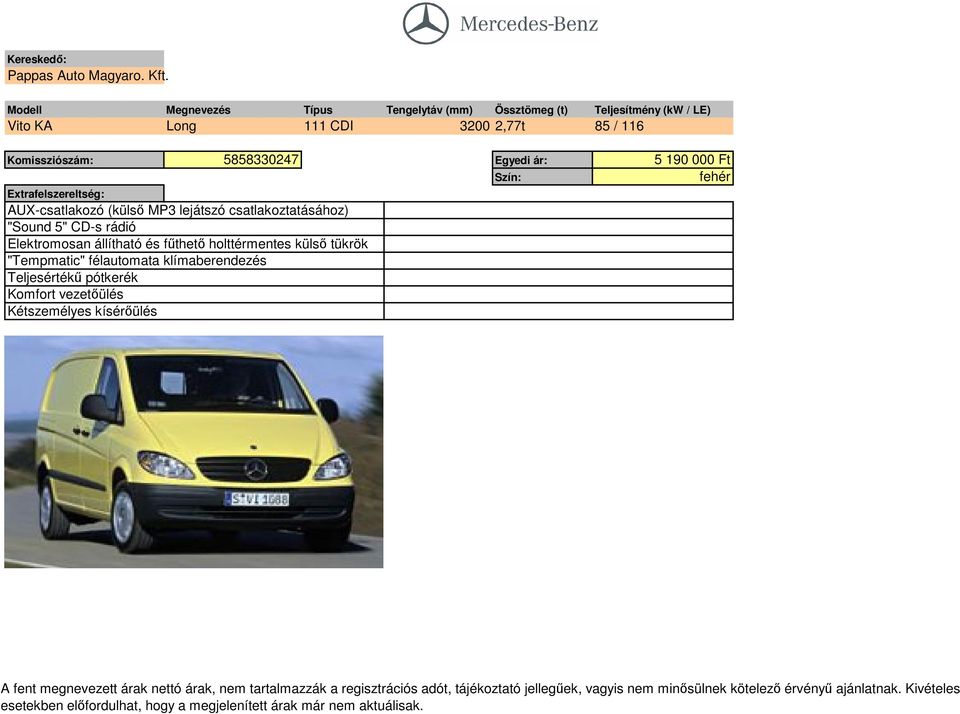Select the 111 CDI type cell
Viewport: 960px width, 714px height.
(x=328, y=126)
